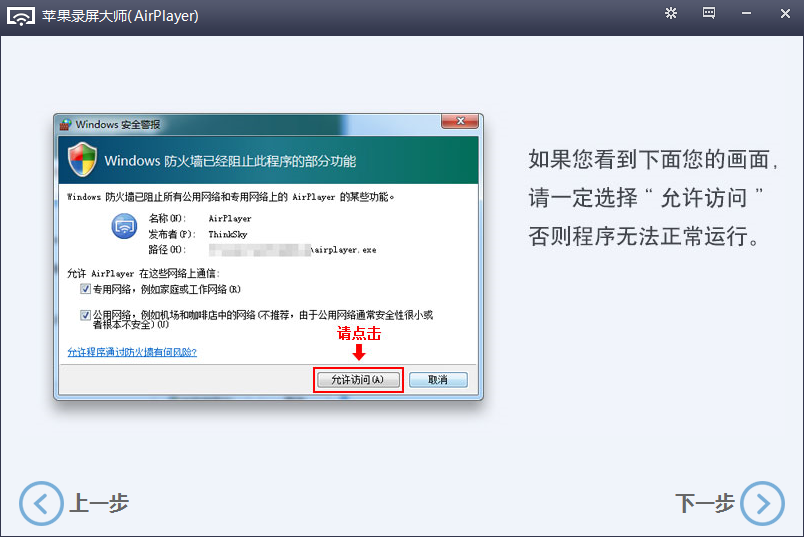804x537 pixels.
Task: Minimize the AirPlayer window
Action: 747,13
